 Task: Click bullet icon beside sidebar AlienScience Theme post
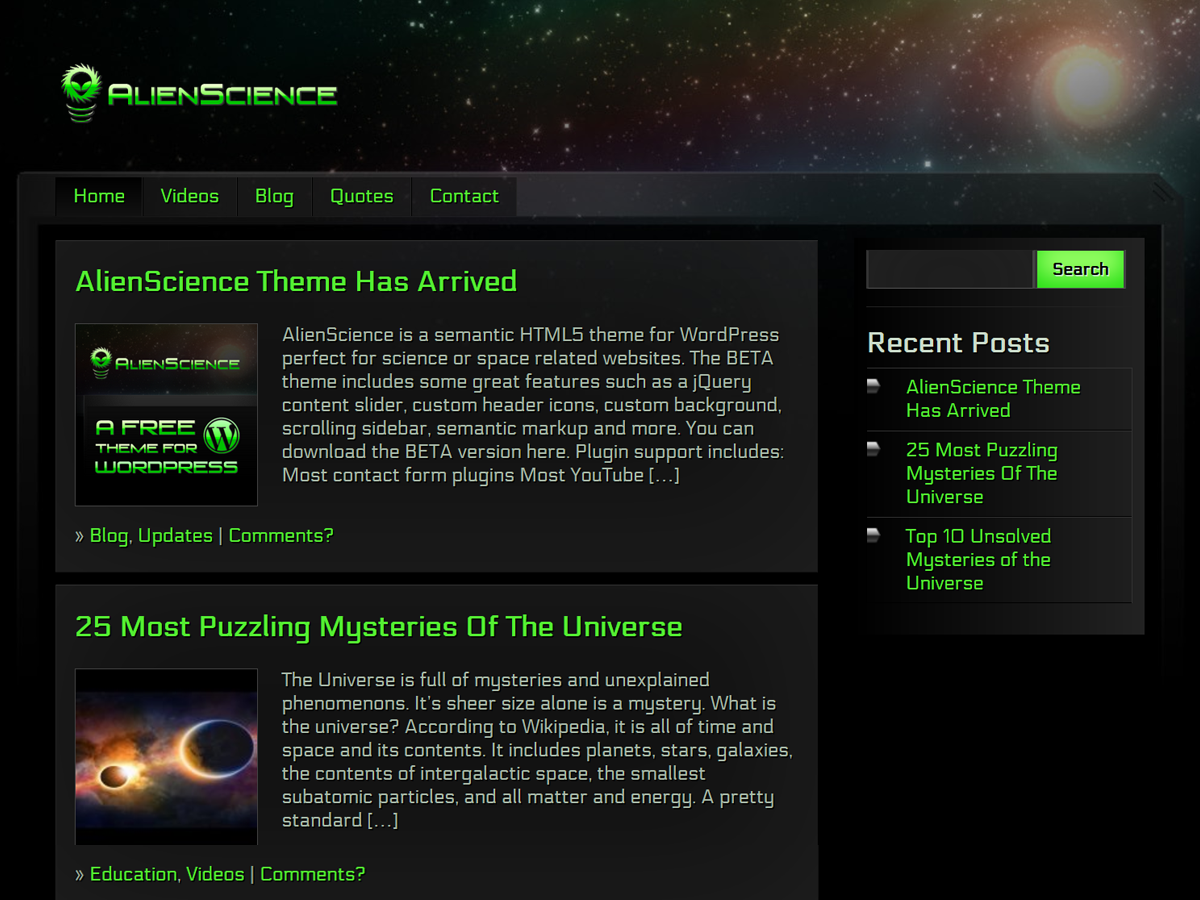tap(873, 386)
